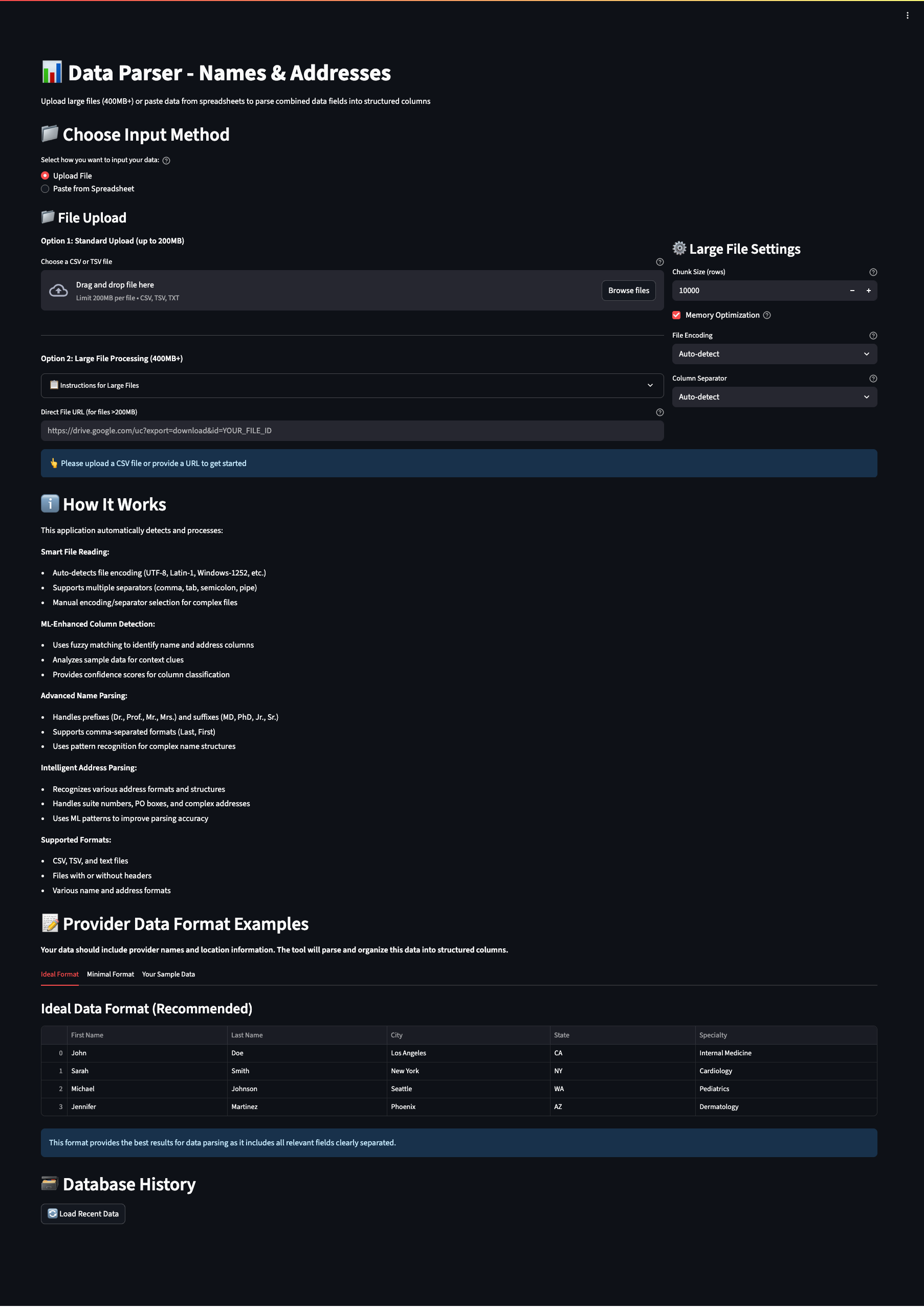This screenshot has width=924, height=1307.
Task: Disable Memory Optimization
Action: (676, 315)
